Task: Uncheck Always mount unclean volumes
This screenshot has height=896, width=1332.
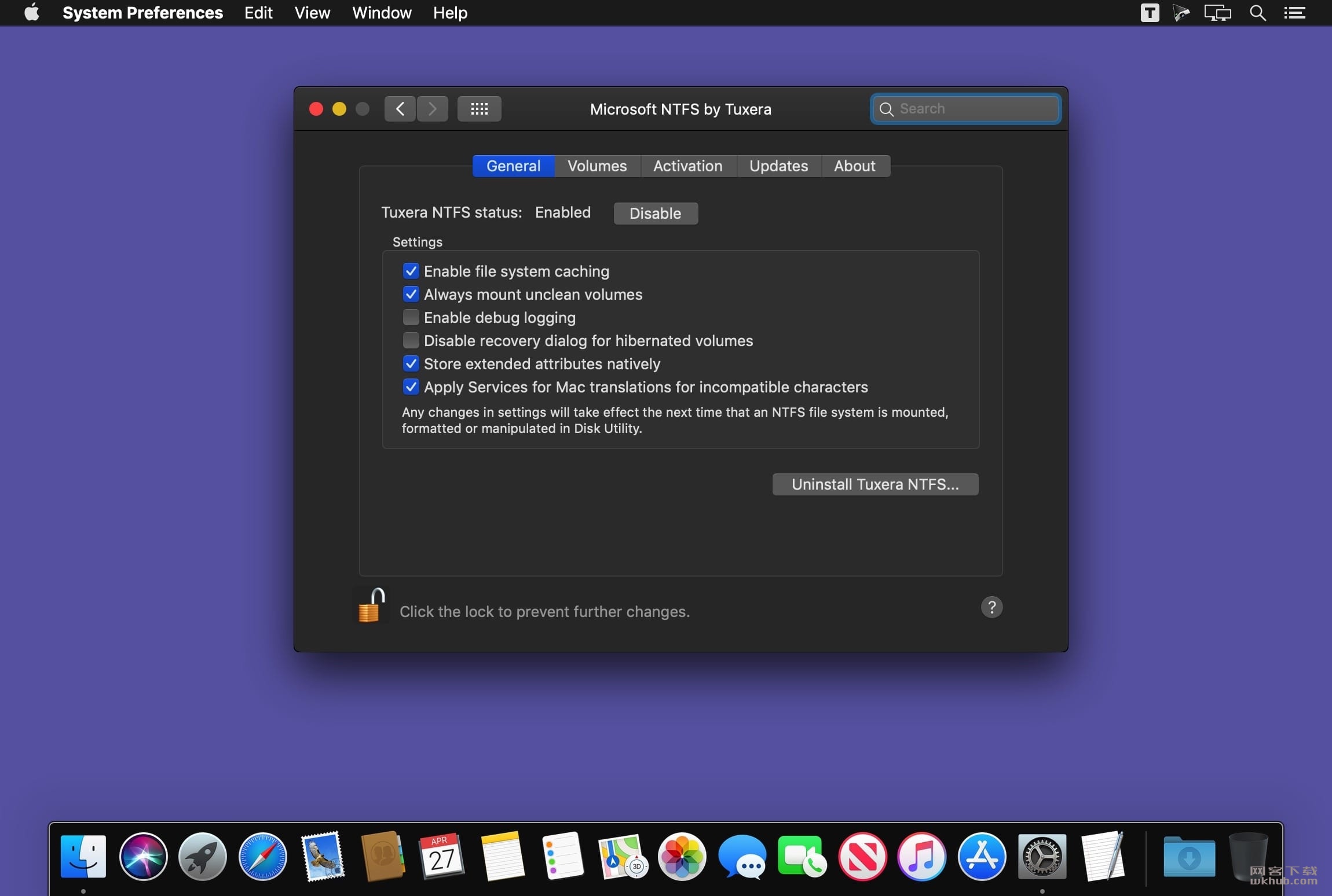Action: 411,294
